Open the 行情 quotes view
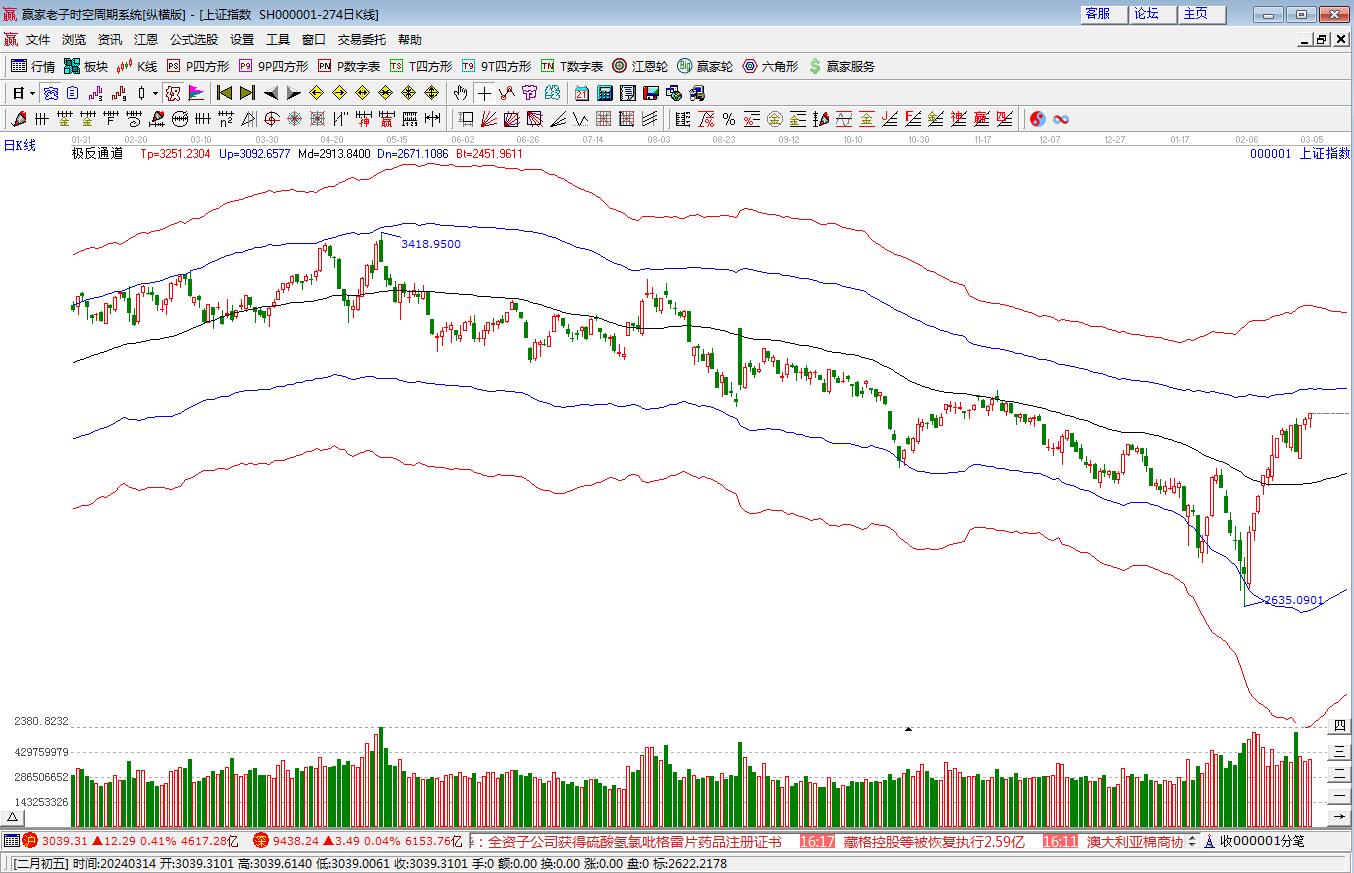The width and height of the screenshot is (1354, 873). 33,66
